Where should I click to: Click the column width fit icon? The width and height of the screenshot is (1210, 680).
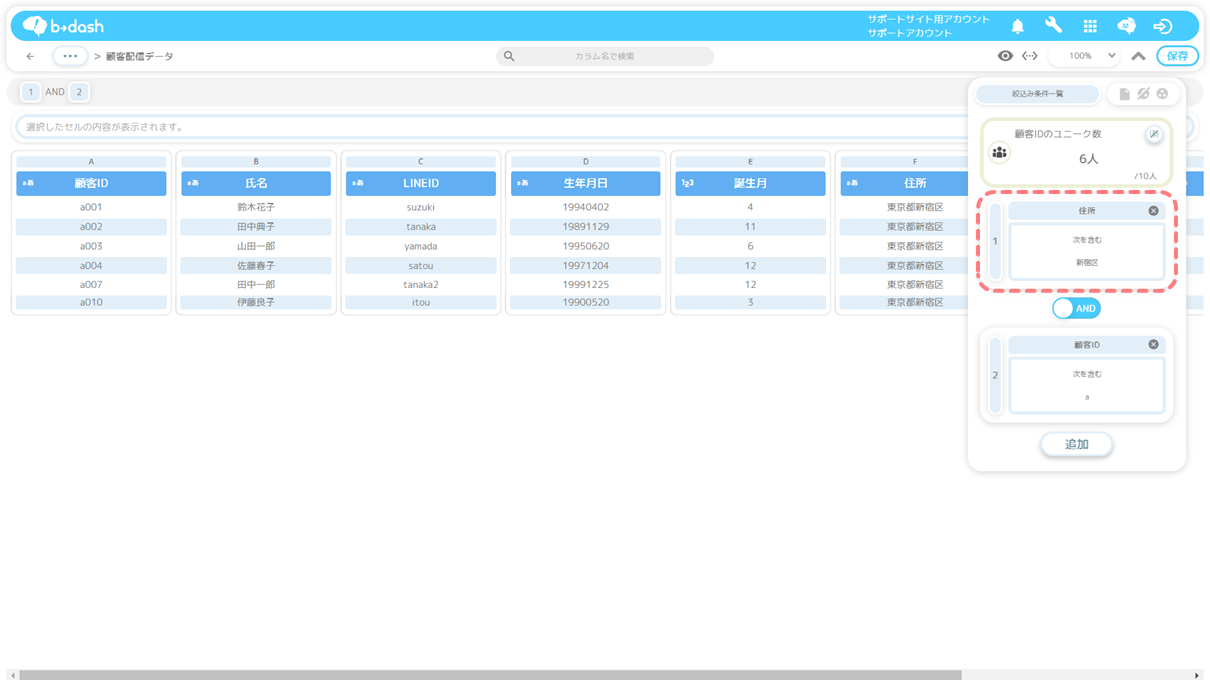click(x=1029, y=56)
